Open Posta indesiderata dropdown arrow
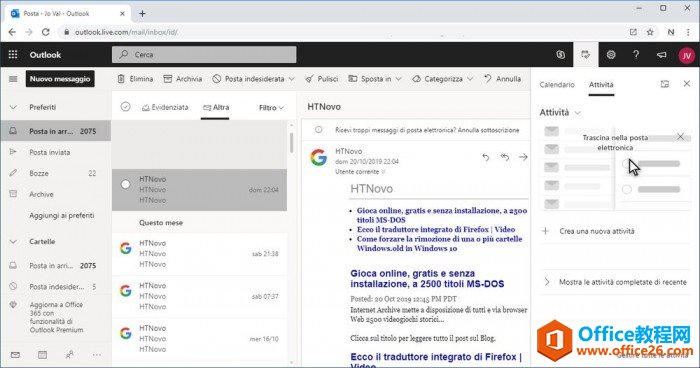The height and width of the screenshot is (368, 700). click(292, 79)
